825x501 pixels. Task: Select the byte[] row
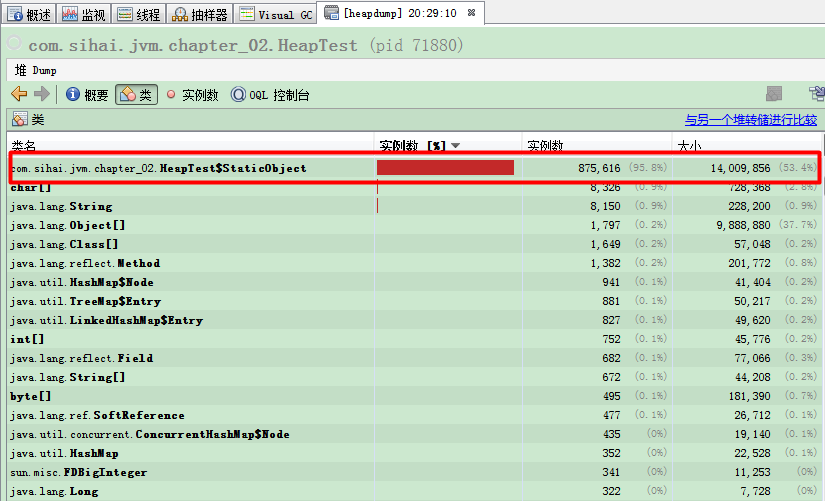tap(414, 396)
